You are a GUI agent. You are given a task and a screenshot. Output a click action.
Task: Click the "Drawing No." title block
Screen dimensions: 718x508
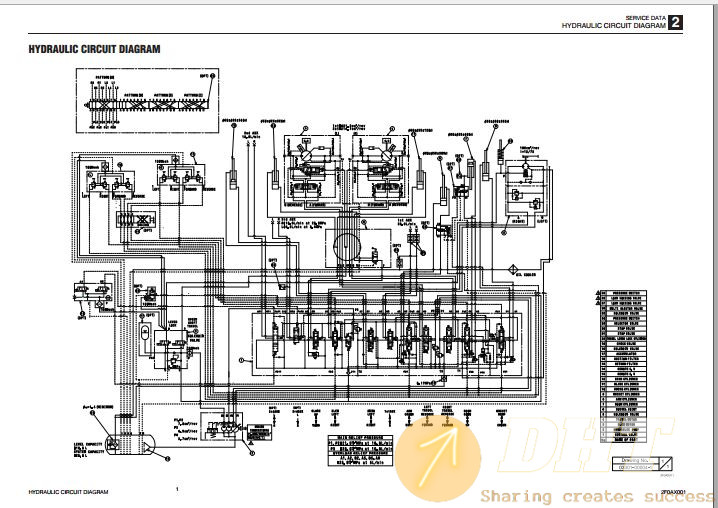click(642, 464)
